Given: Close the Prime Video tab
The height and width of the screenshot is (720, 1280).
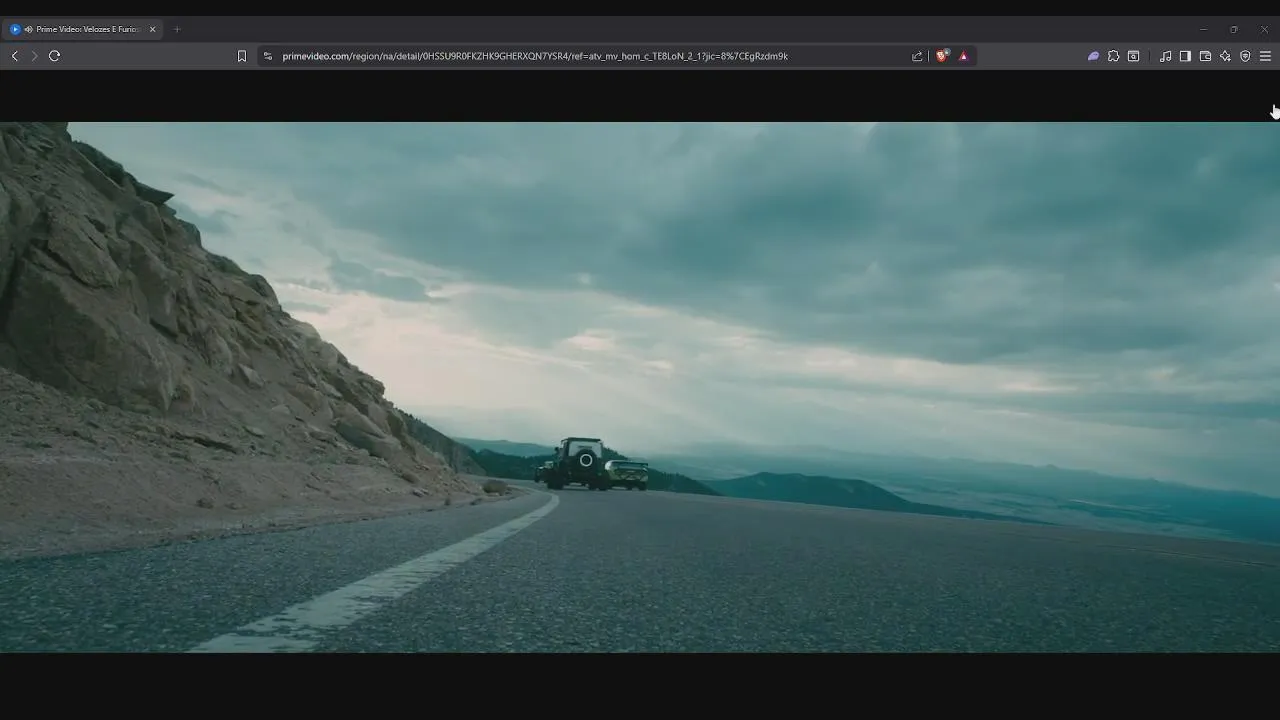Looking at the screenshot, I should coord(152,29).
